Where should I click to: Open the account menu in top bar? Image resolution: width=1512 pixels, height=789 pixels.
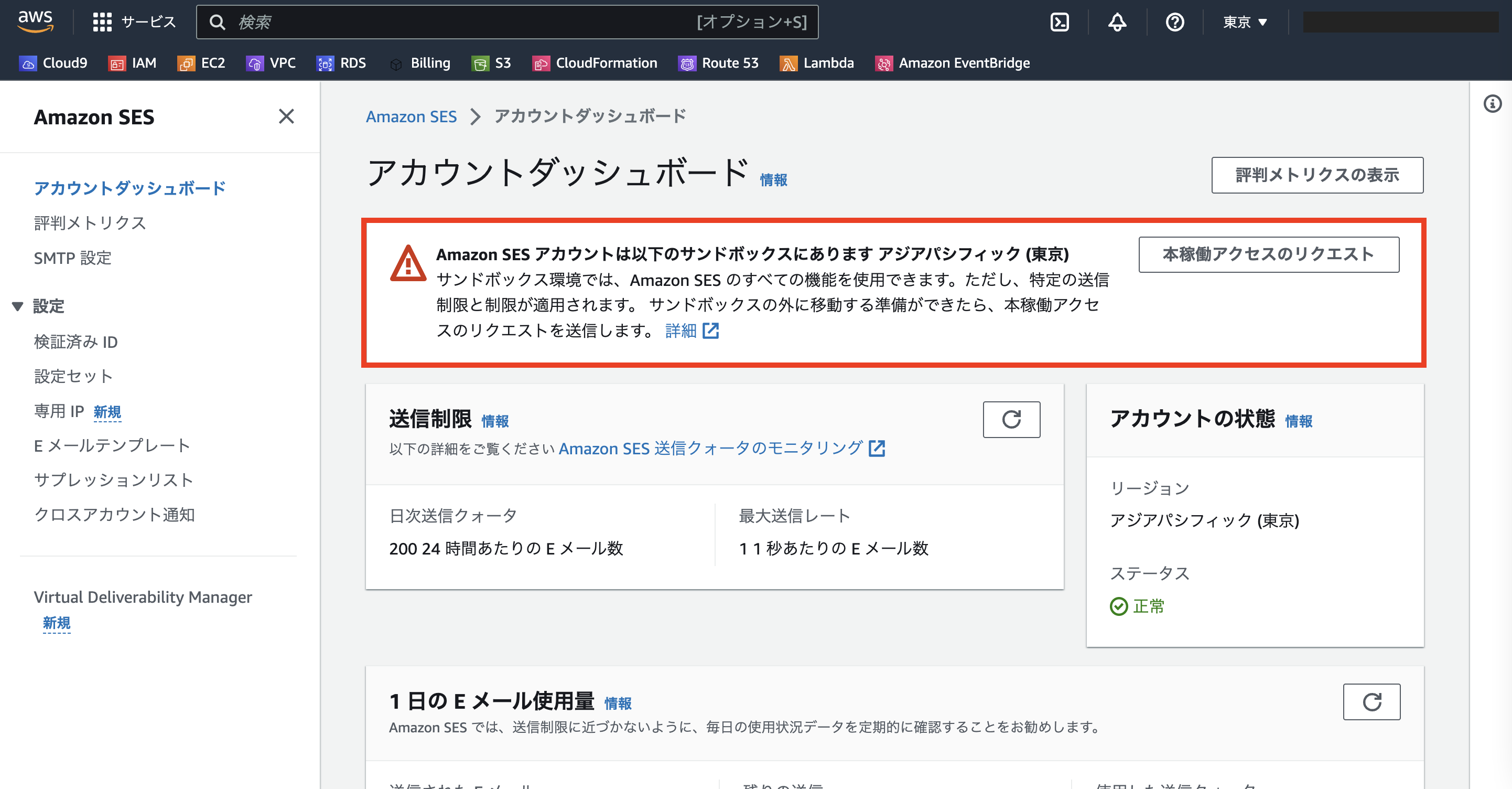coord(1400,23)
